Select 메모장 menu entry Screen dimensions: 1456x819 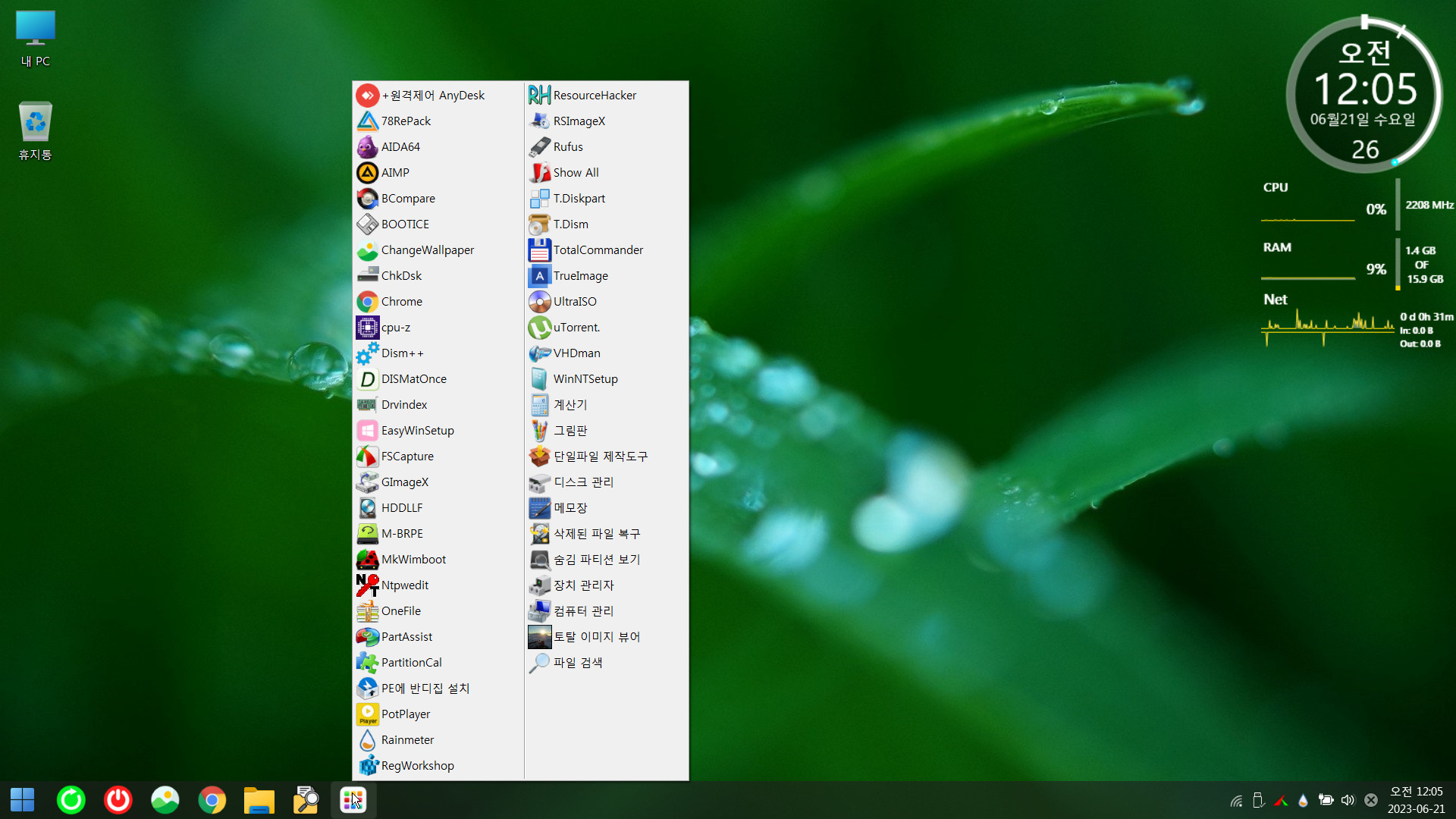point(607,508)
